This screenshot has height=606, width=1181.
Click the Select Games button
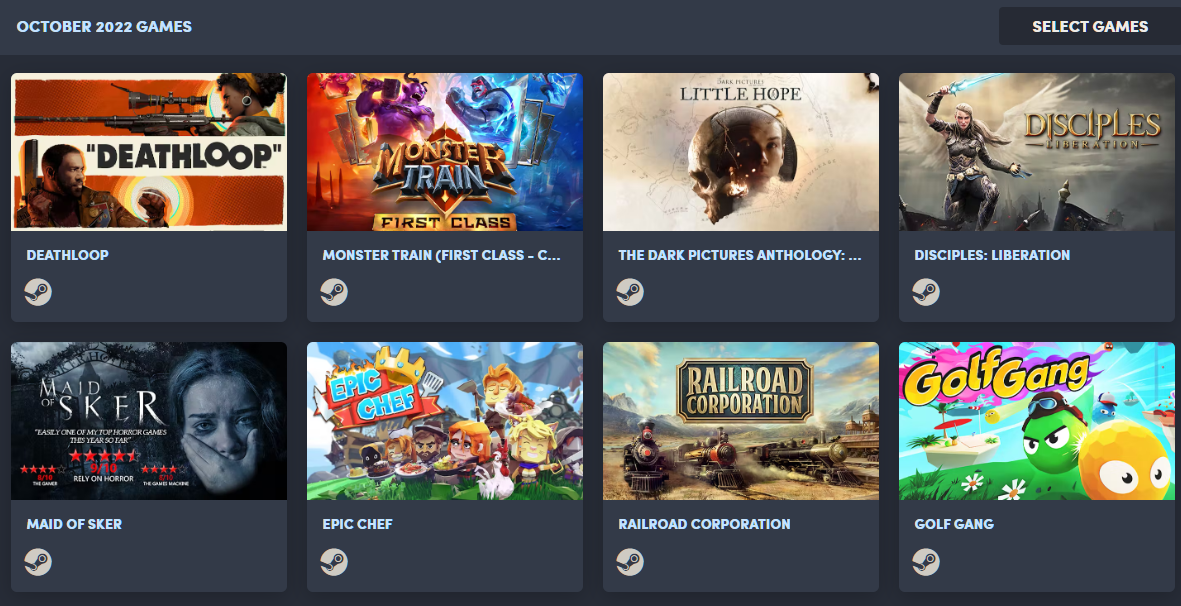coord(1090,26)
